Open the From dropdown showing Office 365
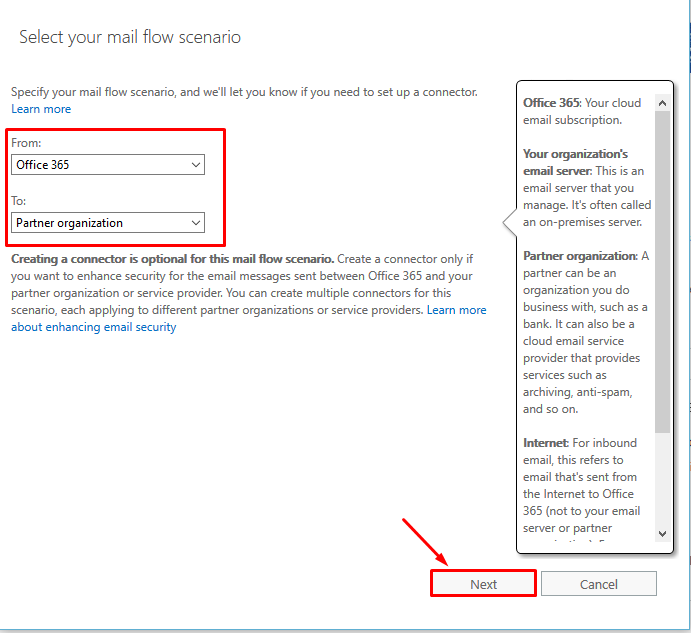The height and width of the screenshot is (633, 691). [108, 164]
